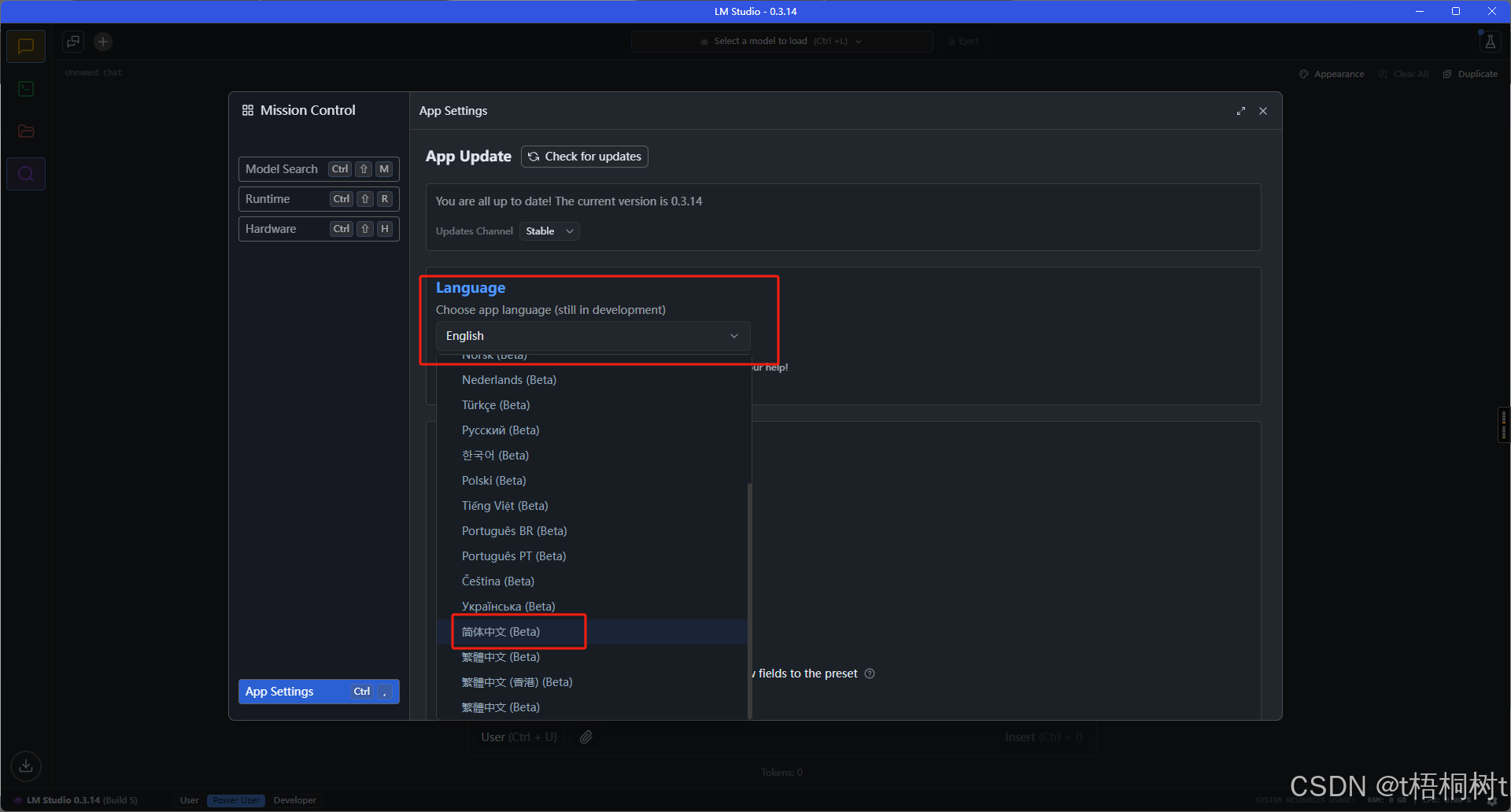
Task: Expand the App Settings dialog to fullscreen
Action: [x=1241, y=111]
